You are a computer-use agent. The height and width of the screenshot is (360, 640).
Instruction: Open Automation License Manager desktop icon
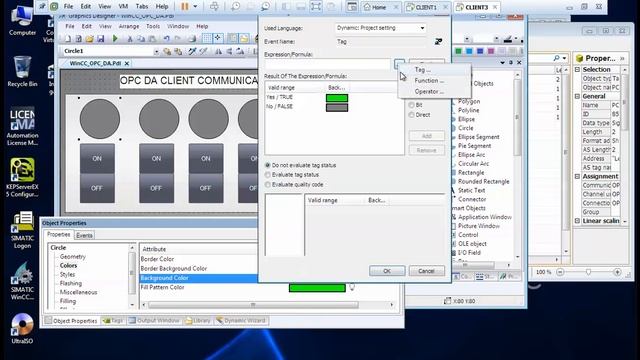22,127
